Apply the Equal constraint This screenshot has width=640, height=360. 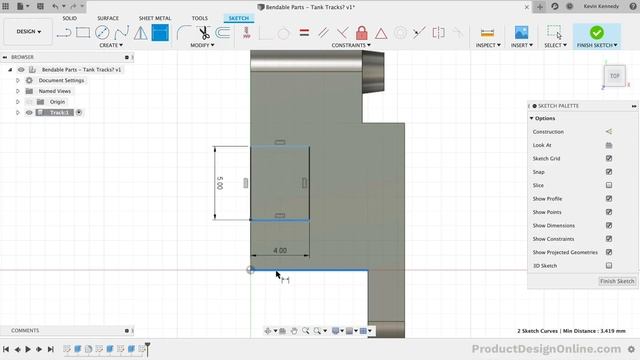pyautogui.click(x=304, y=33)
